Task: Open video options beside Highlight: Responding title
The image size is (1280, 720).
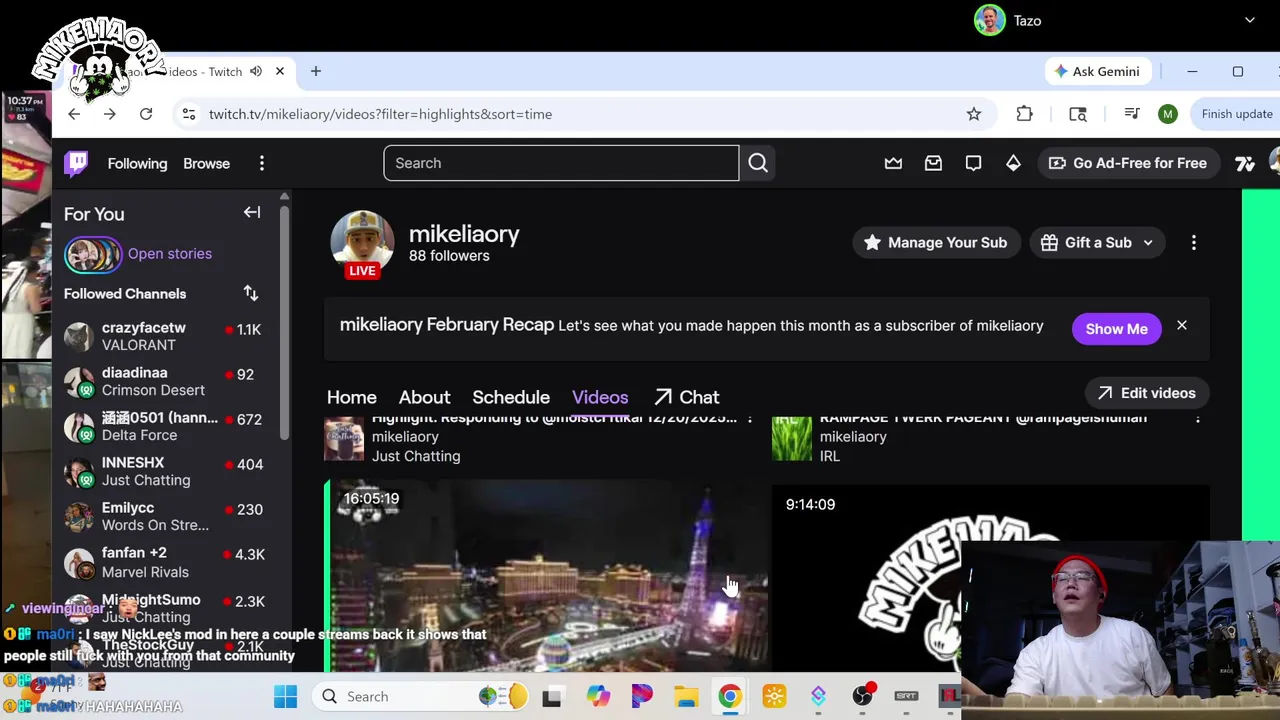Action: [749, 418]
